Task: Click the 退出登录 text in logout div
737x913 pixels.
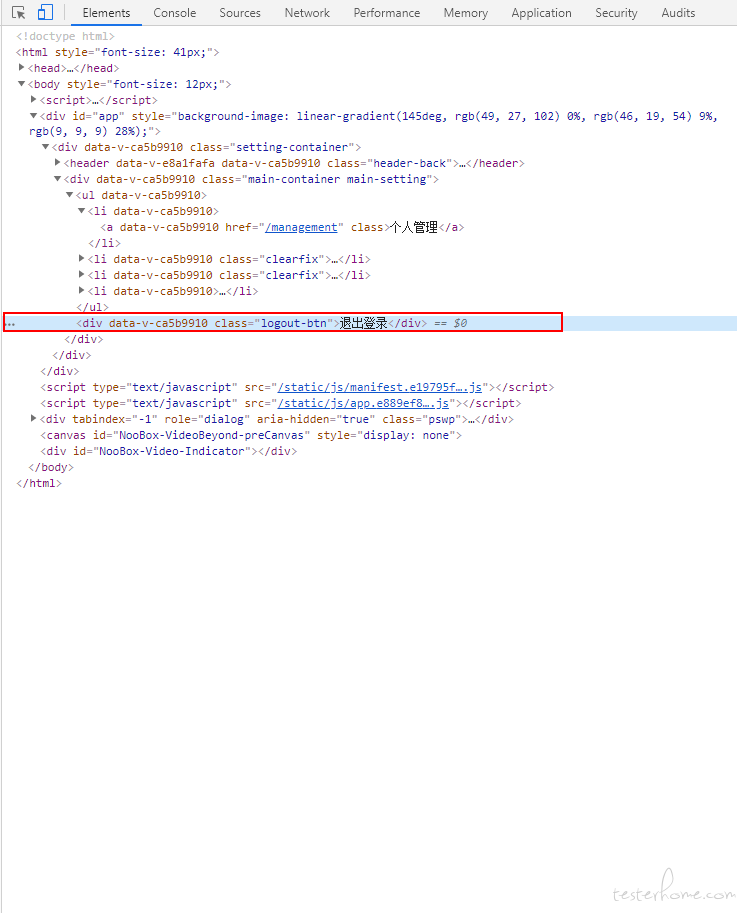Action: (364, 323)
